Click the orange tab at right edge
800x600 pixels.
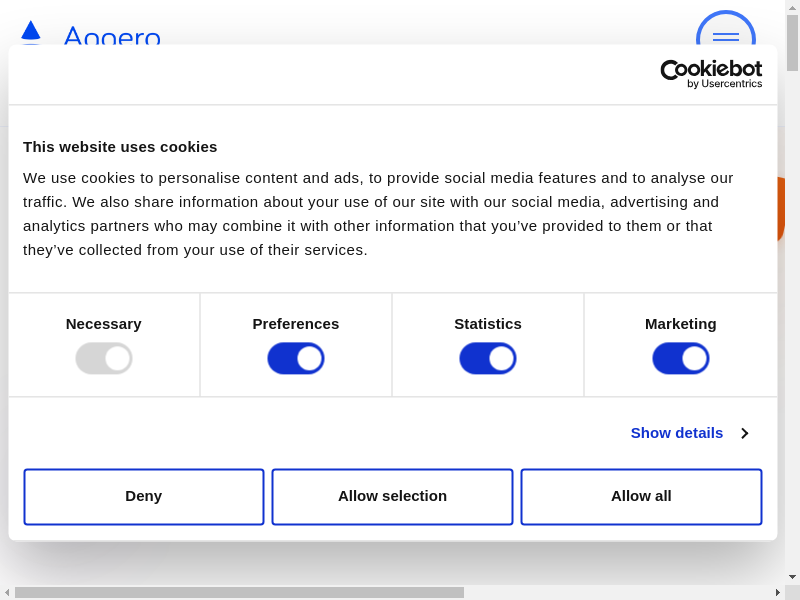(781, 210)
